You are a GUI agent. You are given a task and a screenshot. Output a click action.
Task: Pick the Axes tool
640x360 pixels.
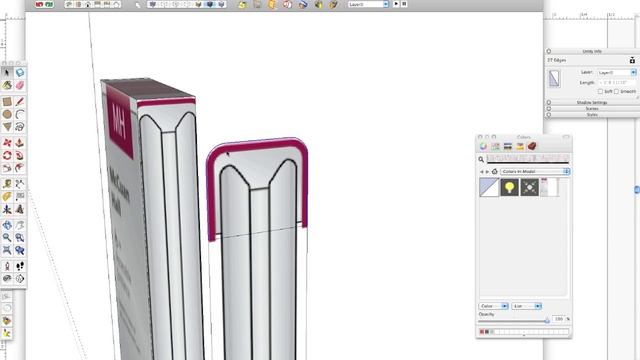tap(7, 209)
